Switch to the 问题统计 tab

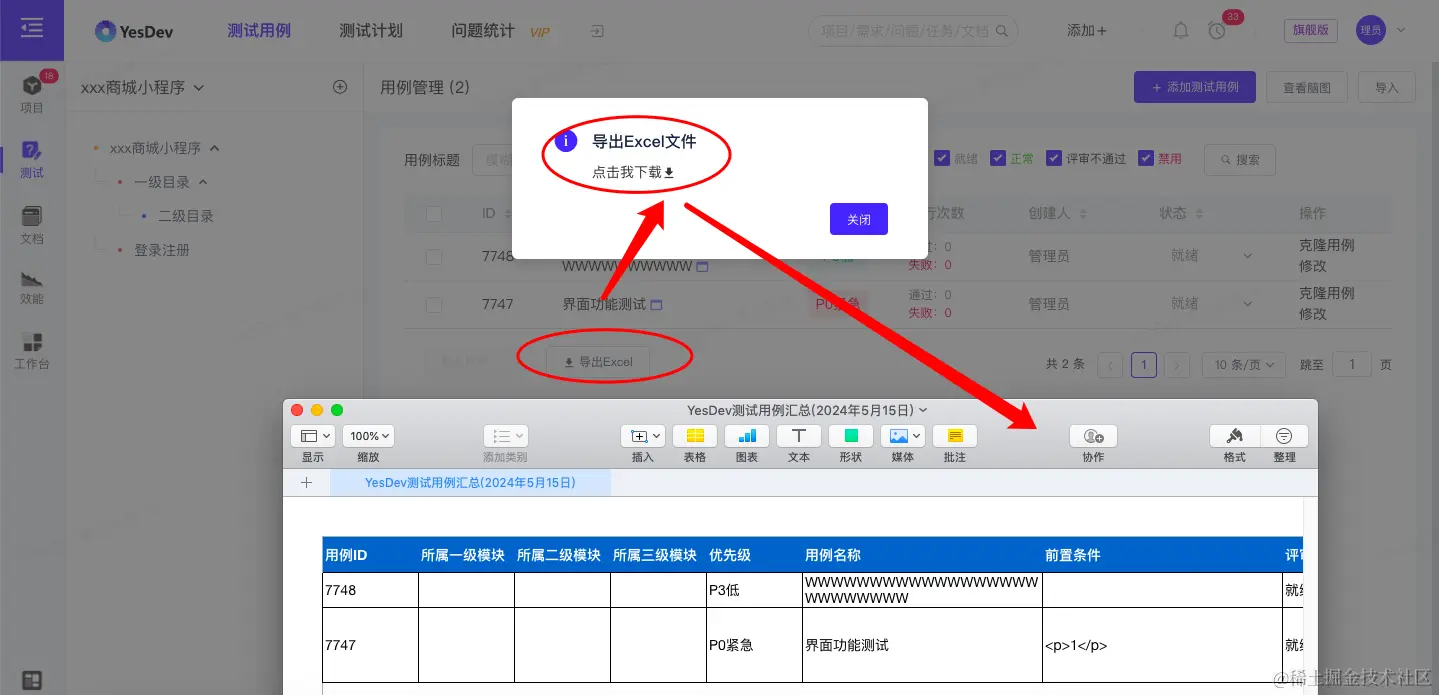483,31
